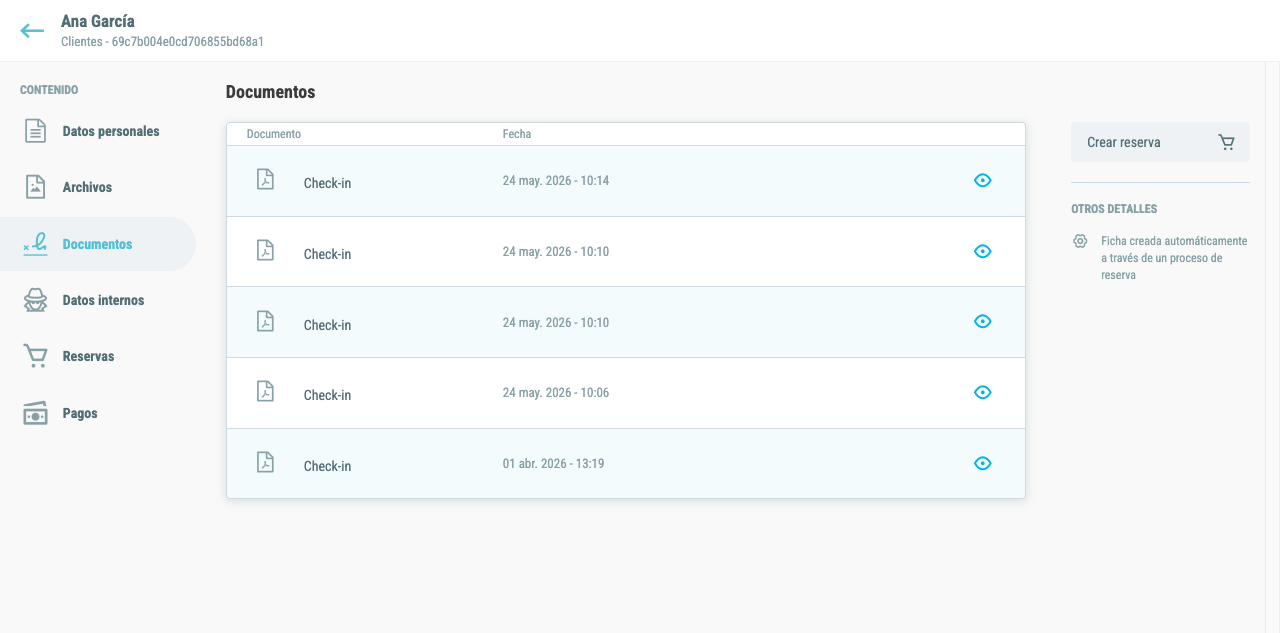View the Check-in document from 10:06
Viewport: 1280px width, 633px height.
click(983, 392)
